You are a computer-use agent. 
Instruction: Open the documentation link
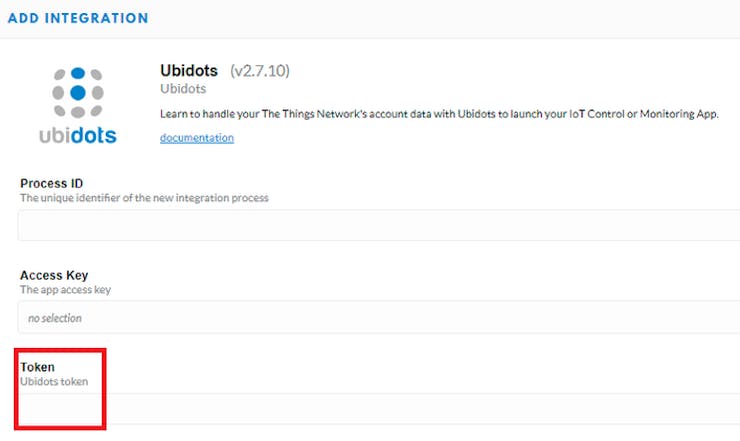[x=197, y=137]
